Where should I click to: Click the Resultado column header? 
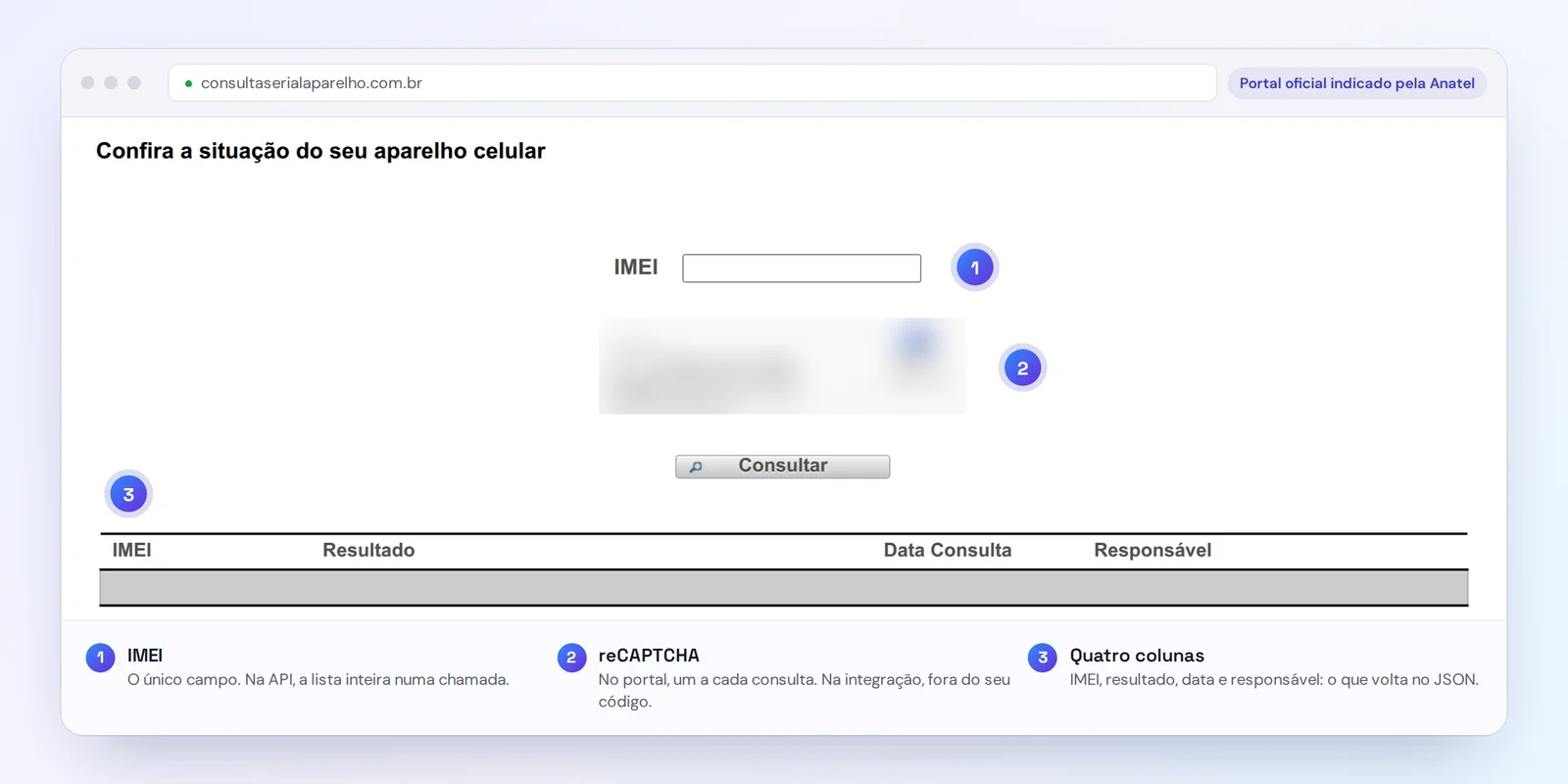click(368, 551)
